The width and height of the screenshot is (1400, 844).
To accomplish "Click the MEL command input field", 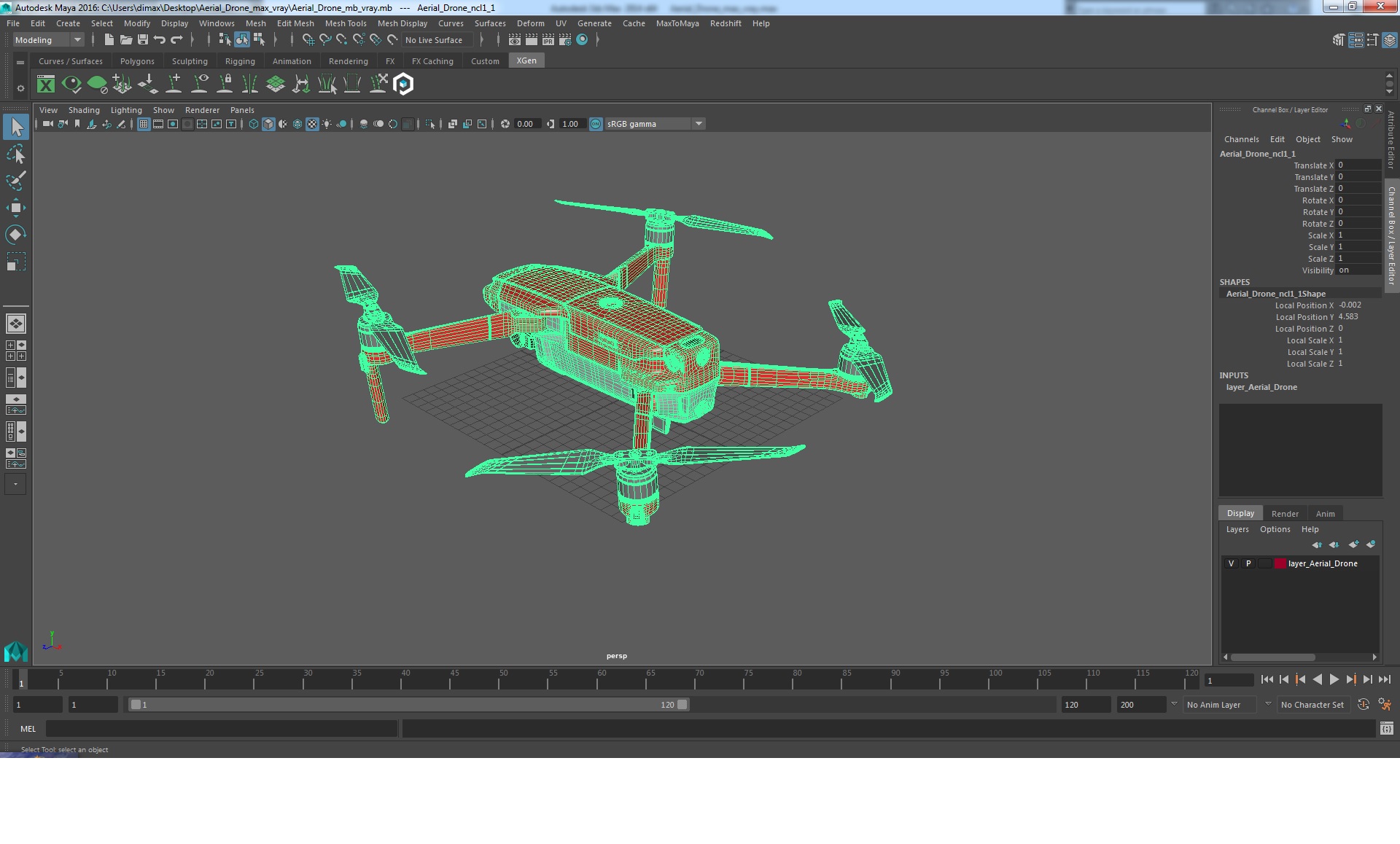I will [x=222, y=728].
